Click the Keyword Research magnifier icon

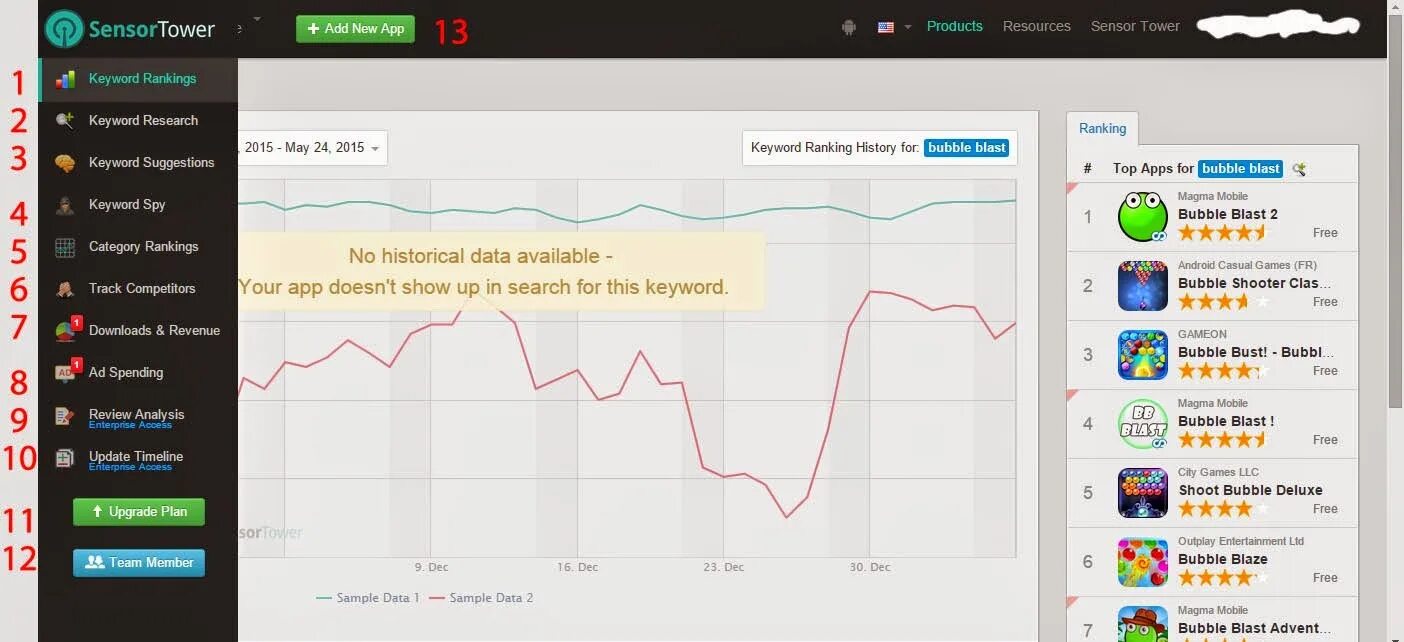(65, 121)
